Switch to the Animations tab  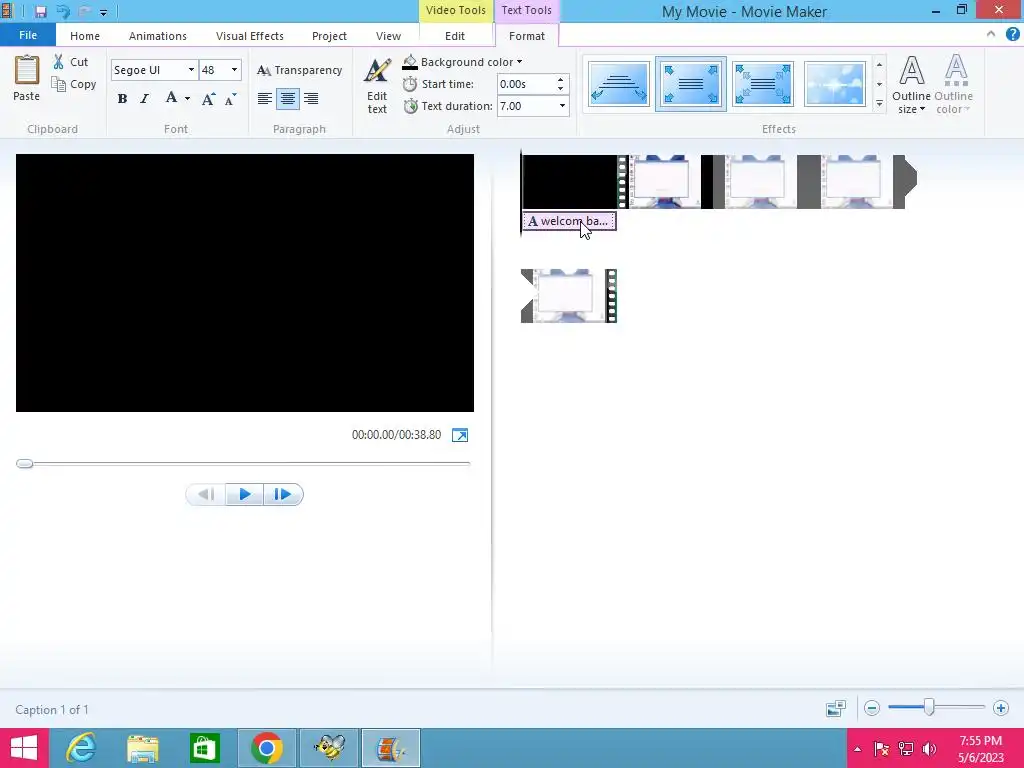[157, 36]
